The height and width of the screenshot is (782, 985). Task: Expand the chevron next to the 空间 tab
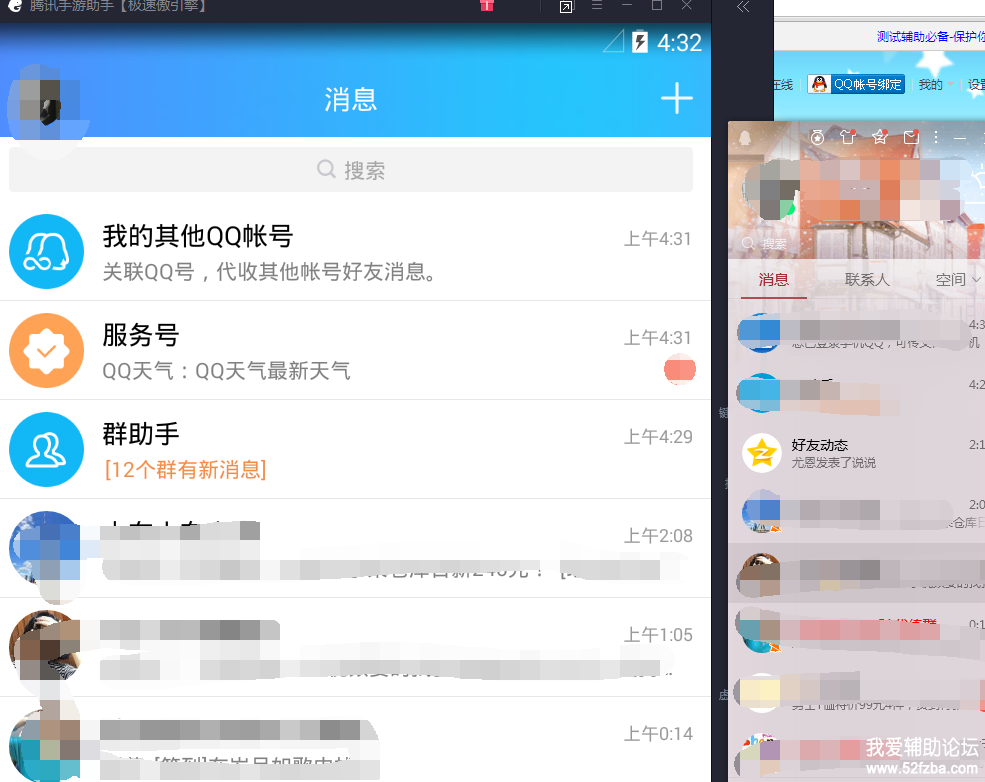pos(976,280)
